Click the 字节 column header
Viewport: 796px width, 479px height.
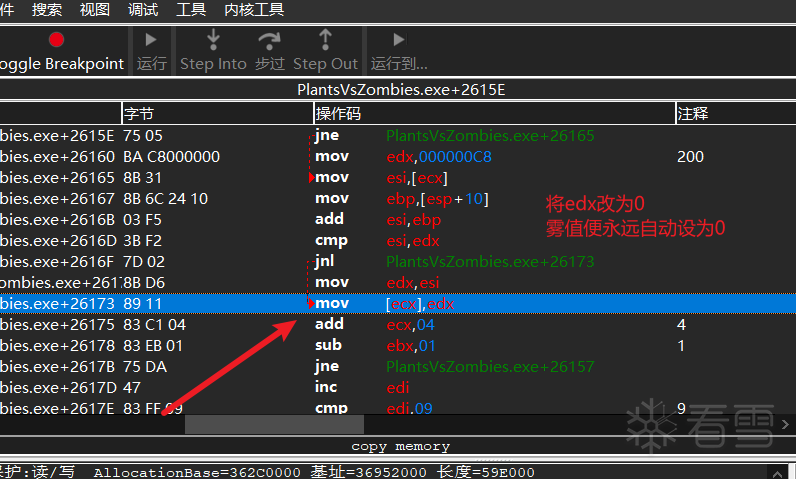pos(218,113)
